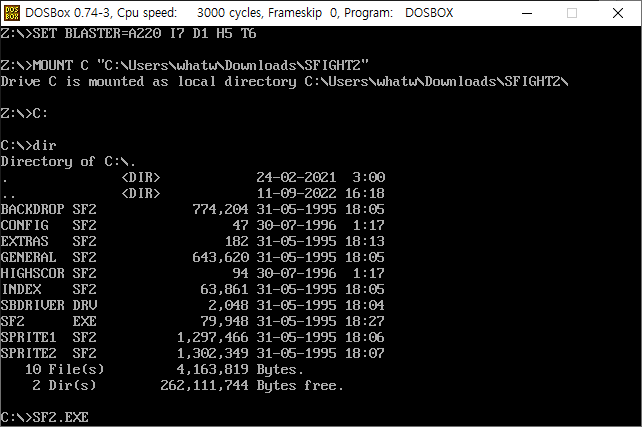Screen dimensions: 642x427
Task: Click the '10 File(s)' summary text
Action: [x=65, y=369]
